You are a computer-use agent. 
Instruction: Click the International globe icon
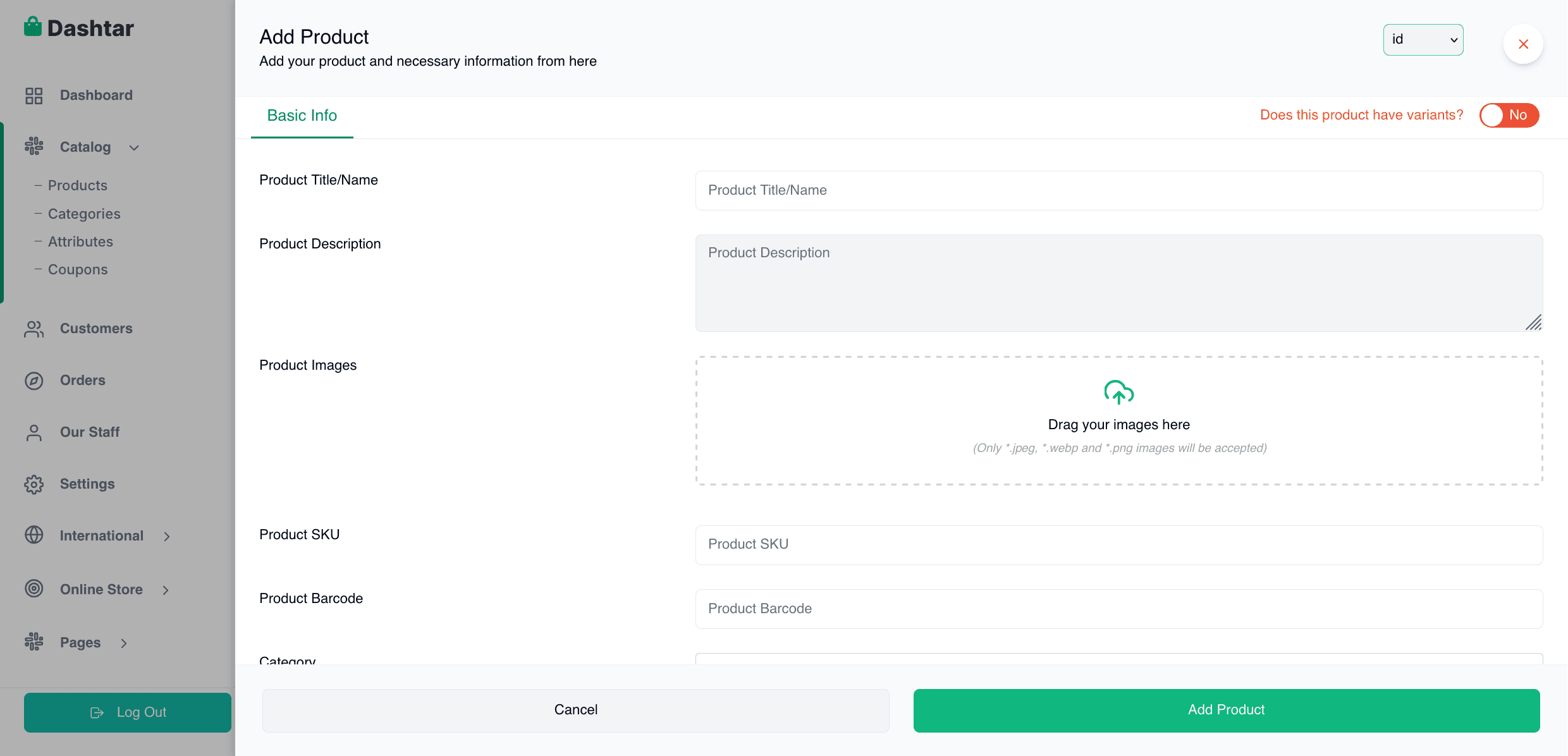click(34, 535)
